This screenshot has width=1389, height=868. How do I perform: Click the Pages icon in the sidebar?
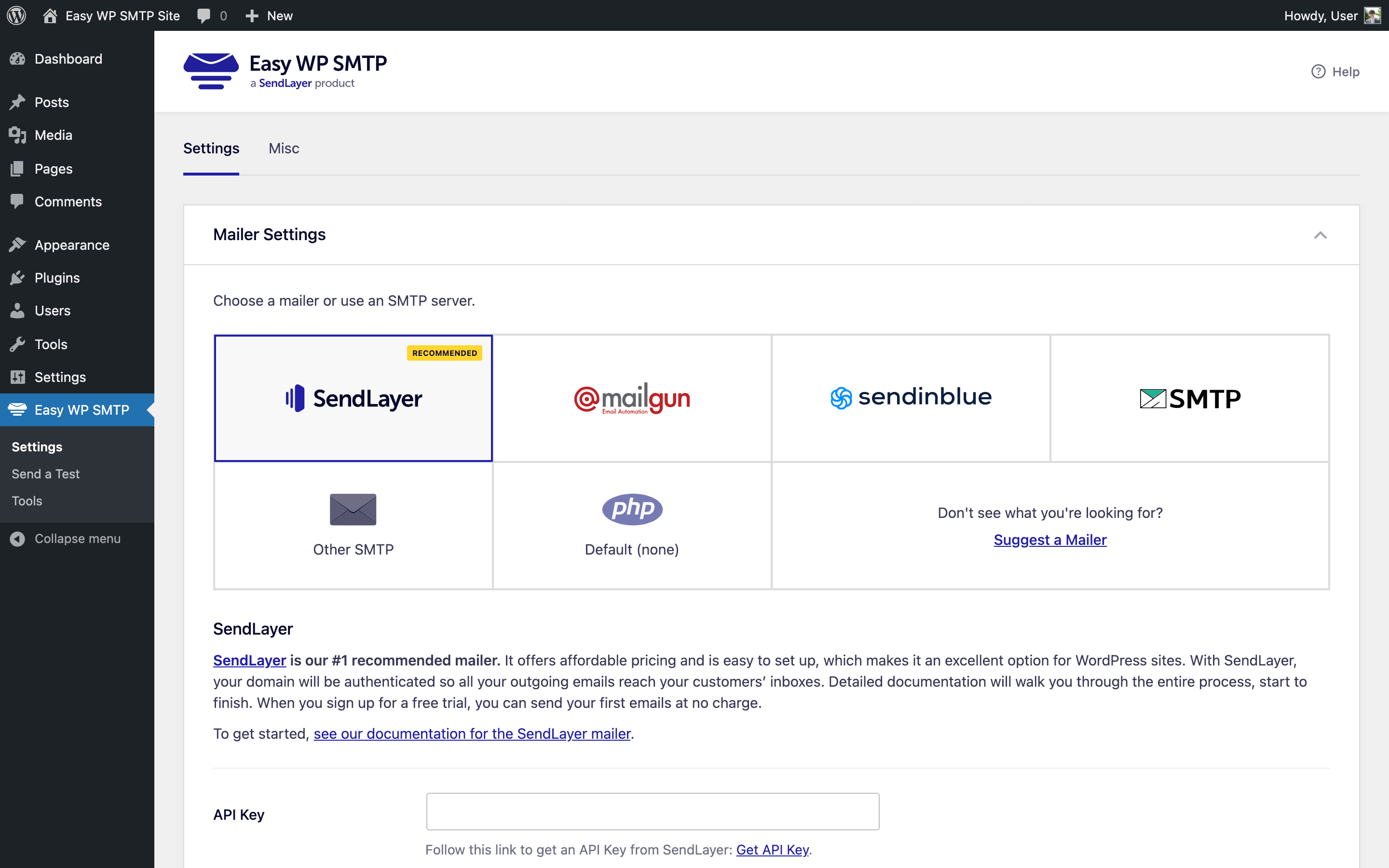(18, 169)
